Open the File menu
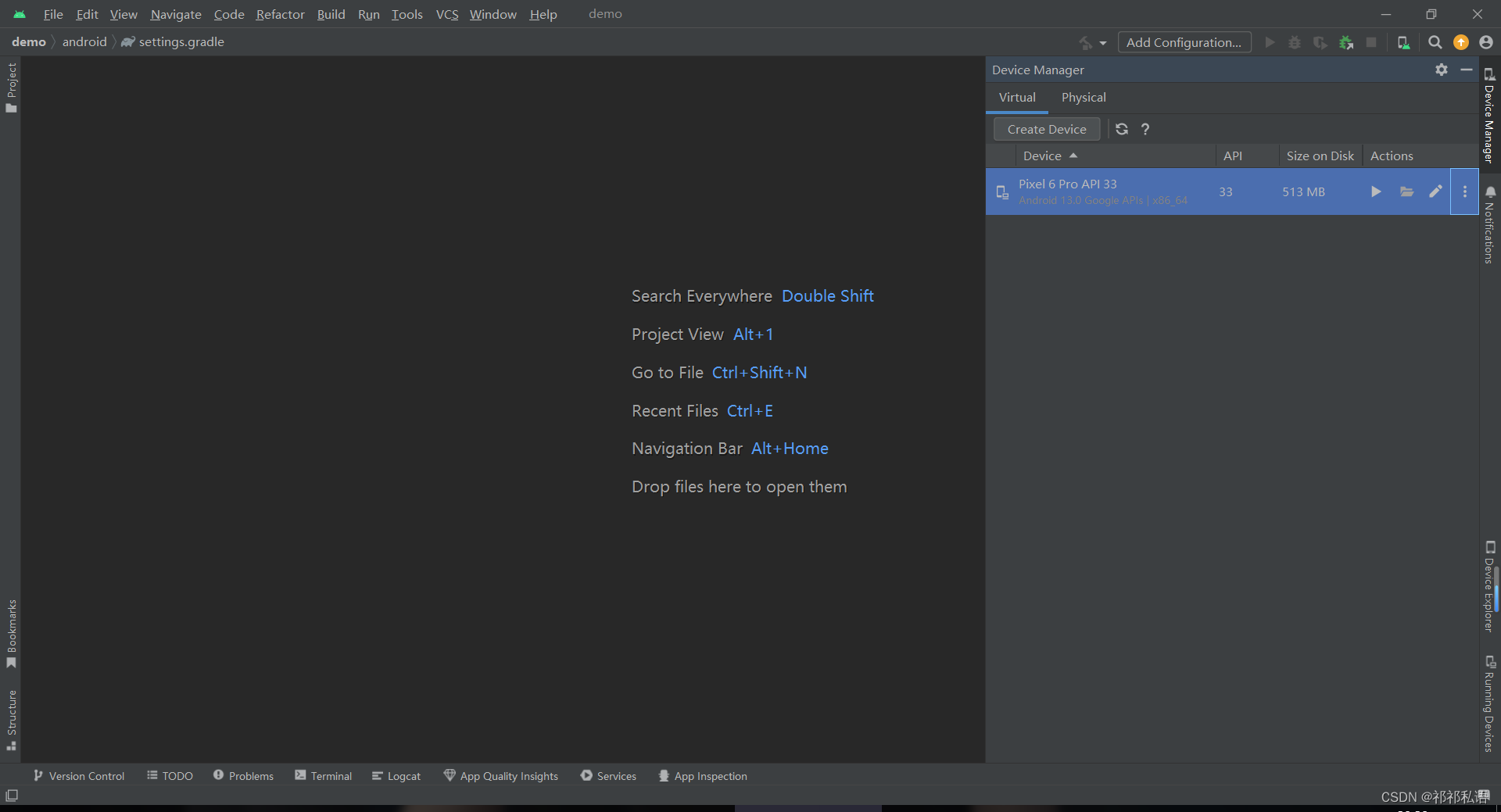1501x812 pixels. 53,14
